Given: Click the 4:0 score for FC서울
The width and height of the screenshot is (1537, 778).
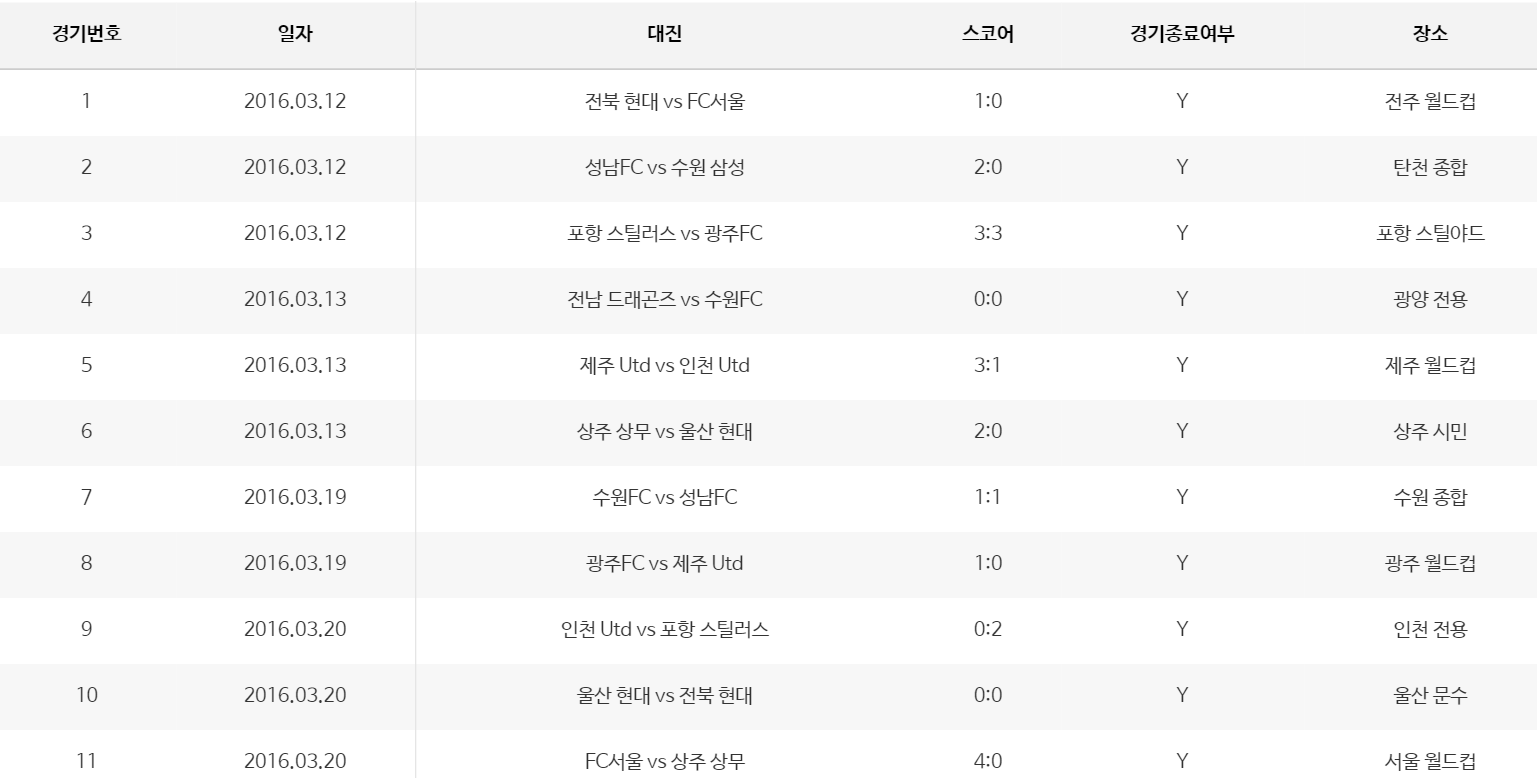Looking at the screenshot, I should click(987, 761).
